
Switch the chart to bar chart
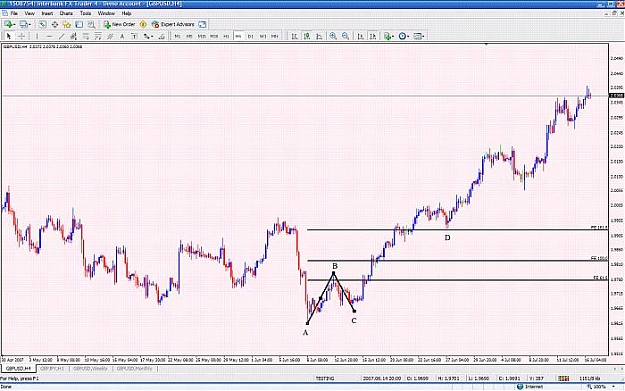click(295, 36)
